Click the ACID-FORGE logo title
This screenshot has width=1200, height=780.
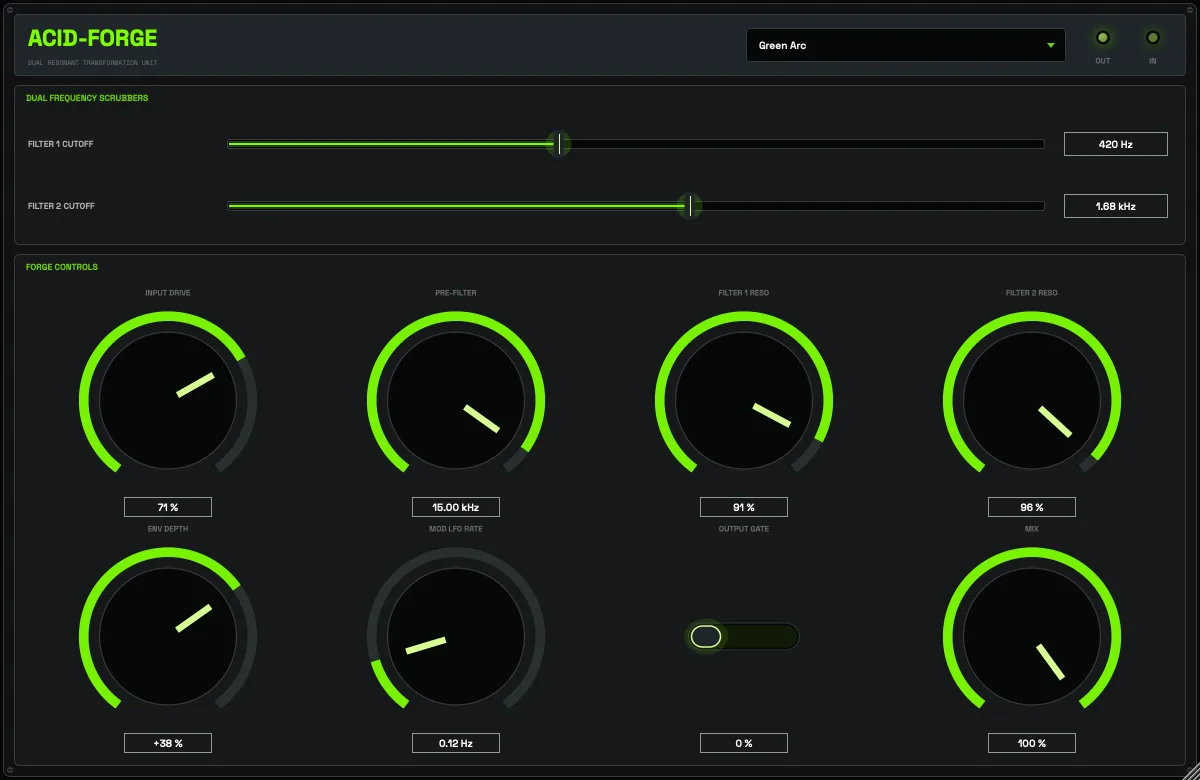[93, 39]
